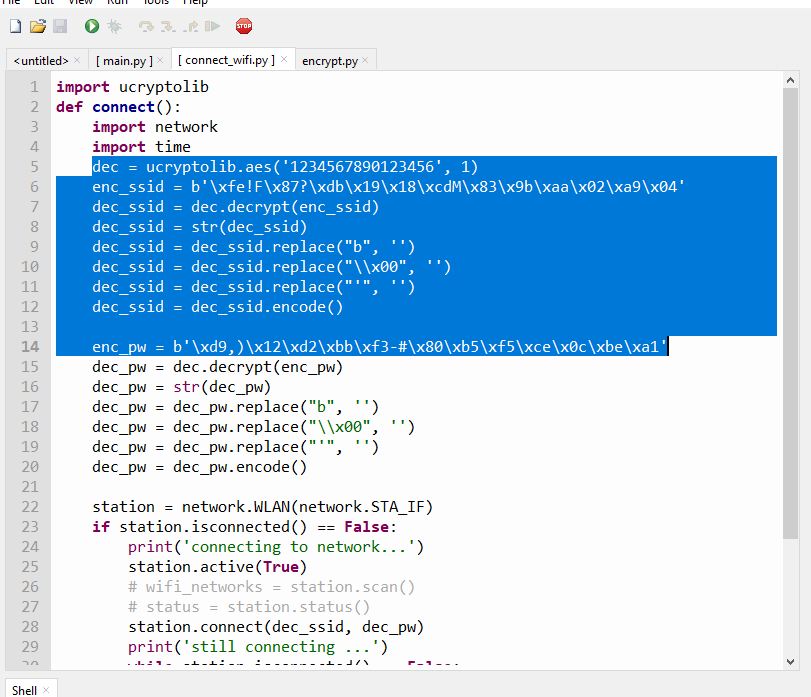811x697 pixels.
Task: Close the main.py tab
Action: 160,60
